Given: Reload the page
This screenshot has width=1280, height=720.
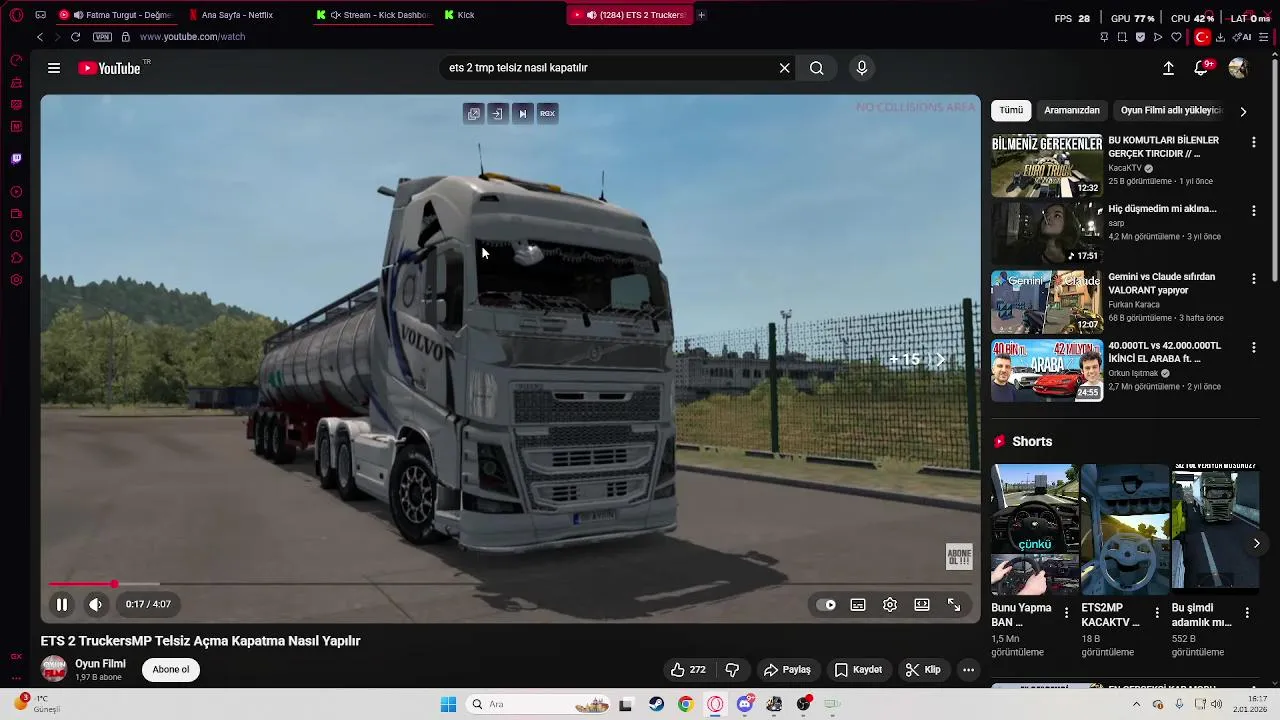Looking at the screenshot, I should 75,37.
